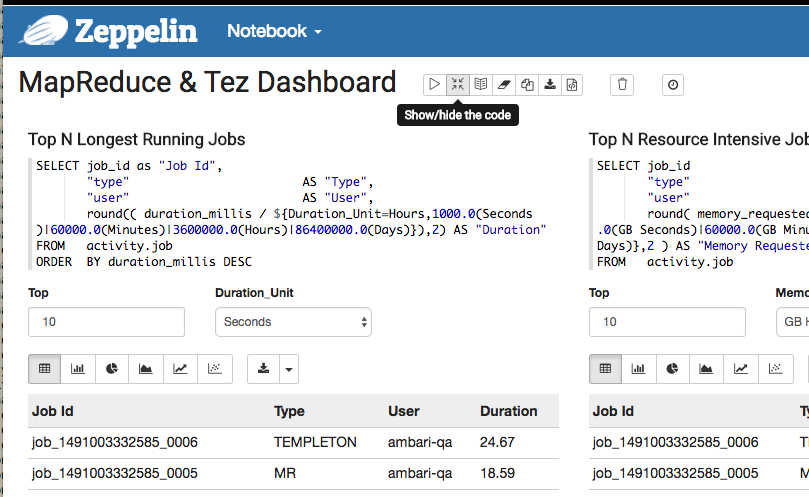Viewport: 809px width, 497px height.
Task: Open the scheduler clock icon
Action: tap(673, 85)
